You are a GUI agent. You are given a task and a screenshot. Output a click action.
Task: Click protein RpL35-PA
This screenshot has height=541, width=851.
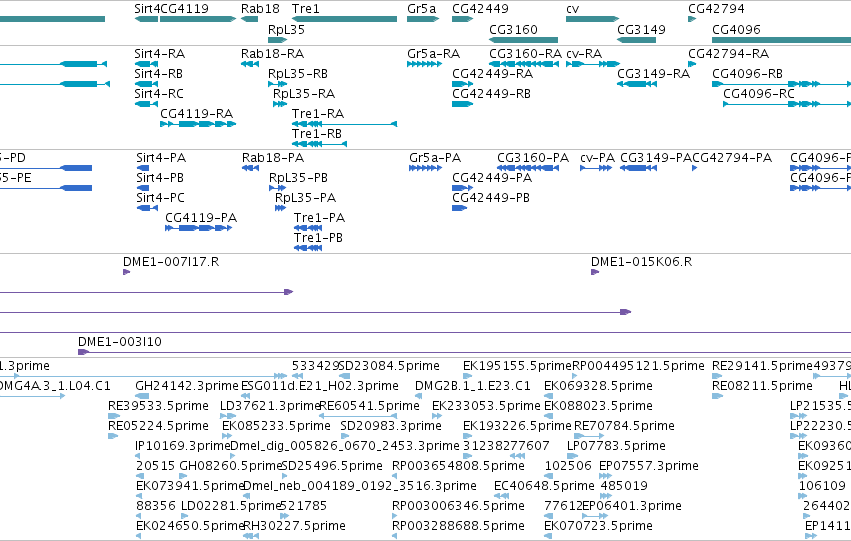tap(281, 208)
